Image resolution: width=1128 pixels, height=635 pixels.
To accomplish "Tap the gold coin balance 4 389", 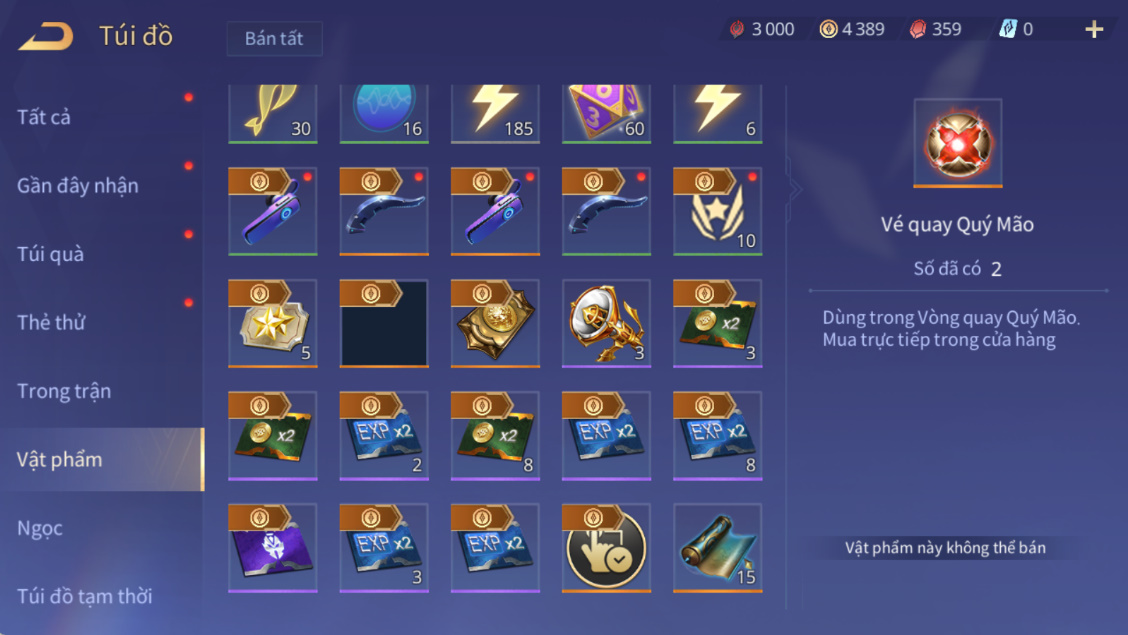I will pyautogui.click(x=852, y=29).
